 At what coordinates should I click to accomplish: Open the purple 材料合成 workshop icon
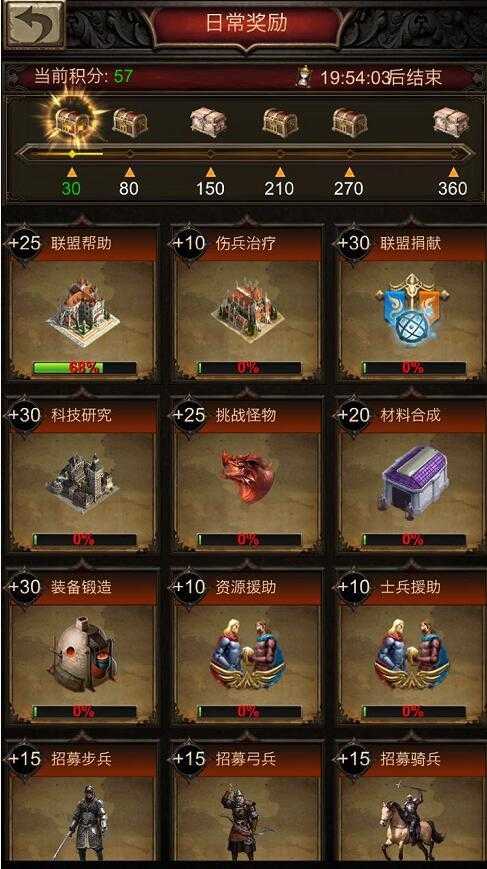pos(413,481)
